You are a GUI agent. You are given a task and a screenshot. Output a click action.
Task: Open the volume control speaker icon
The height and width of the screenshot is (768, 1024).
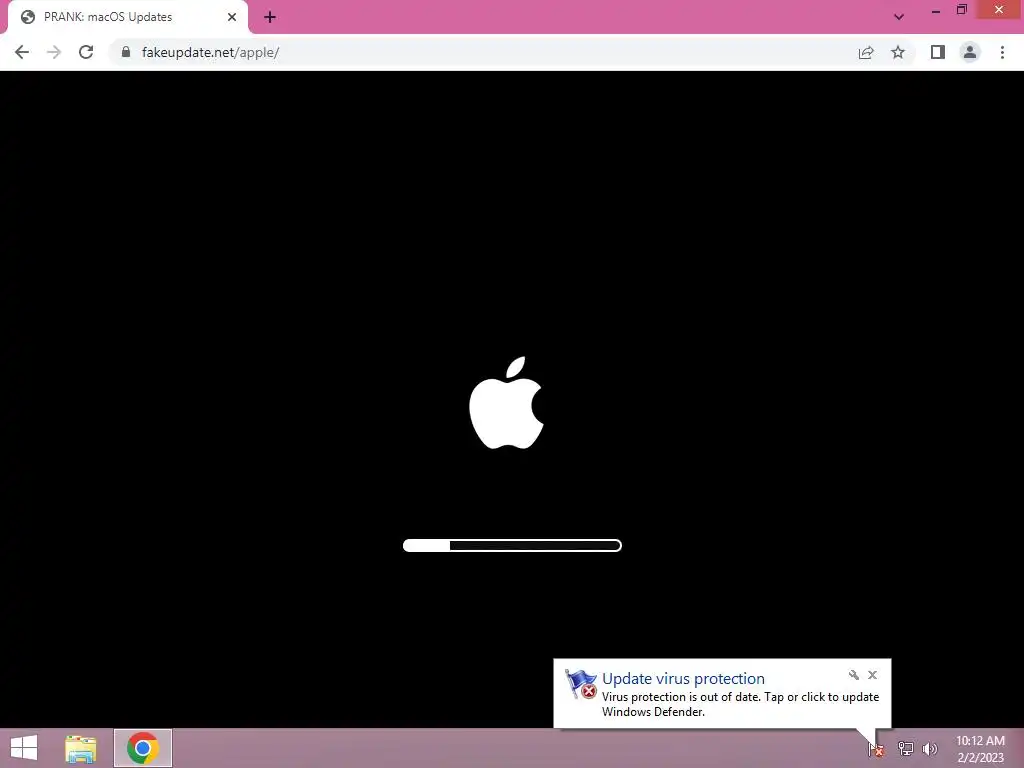click(x=930, y=749)
